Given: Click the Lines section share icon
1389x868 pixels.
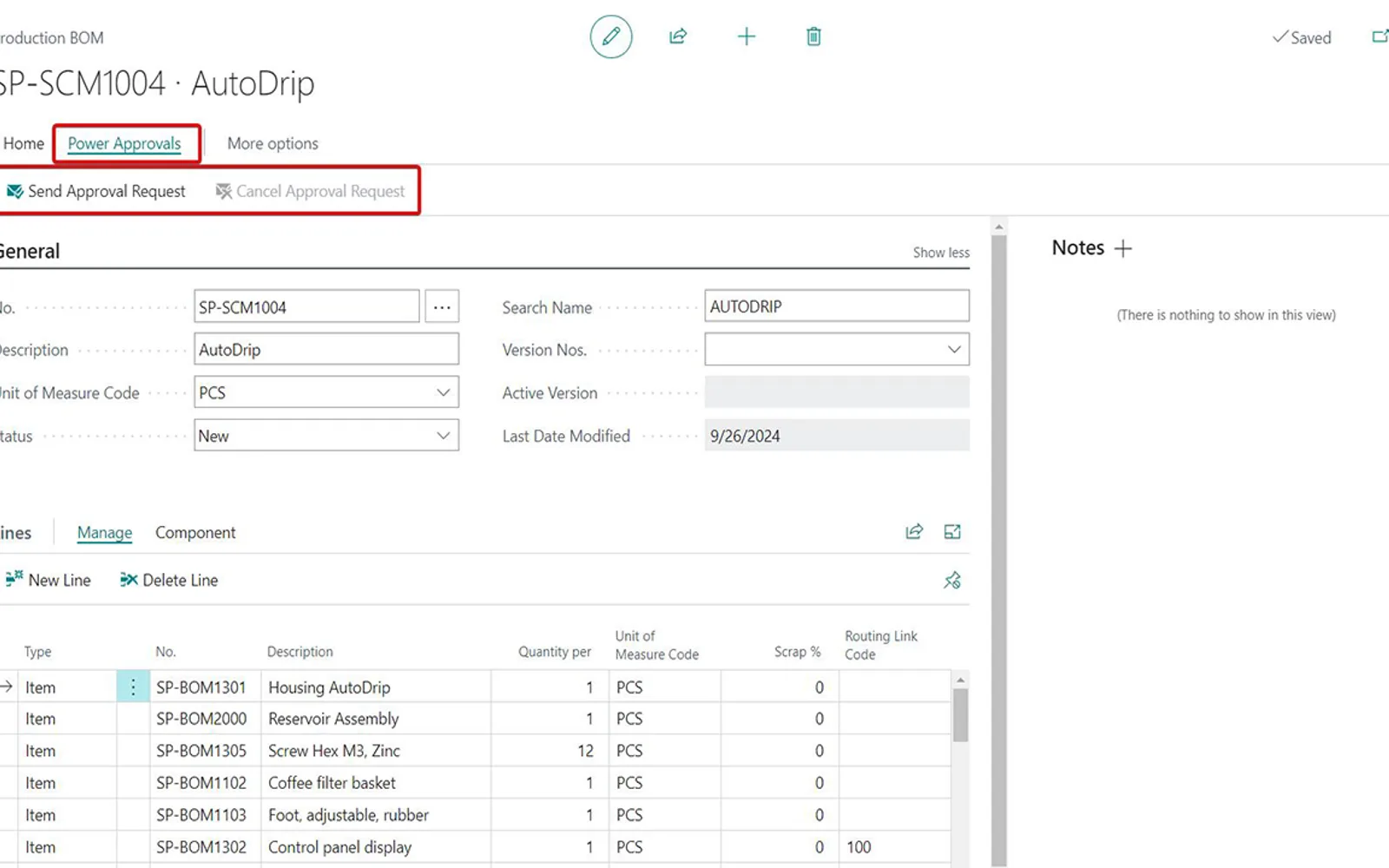Looking at the screenshot, I should (x=914, y=532).
